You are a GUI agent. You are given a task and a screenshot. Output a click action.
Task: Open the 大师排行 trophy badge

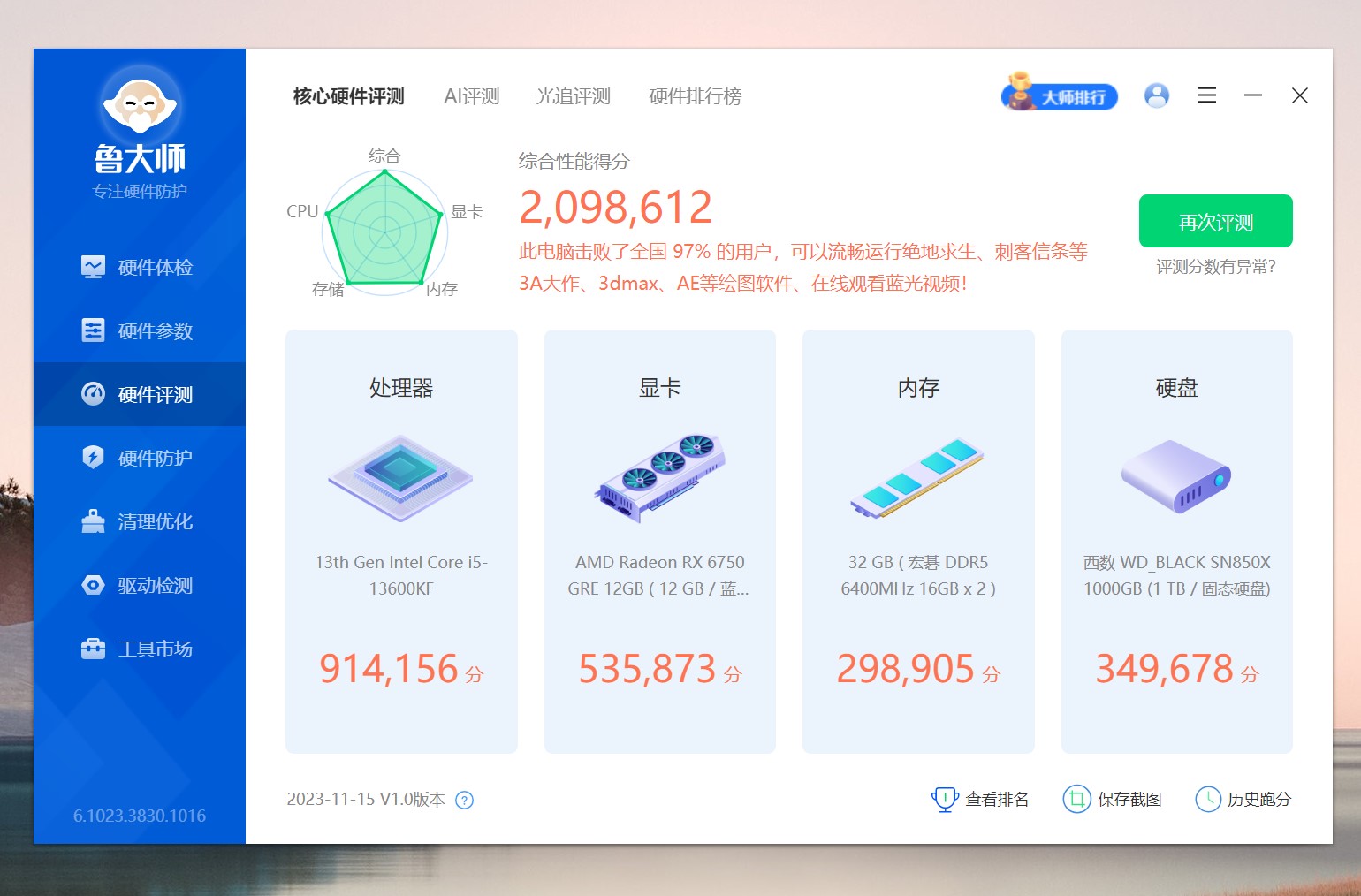pos(1060,93)
